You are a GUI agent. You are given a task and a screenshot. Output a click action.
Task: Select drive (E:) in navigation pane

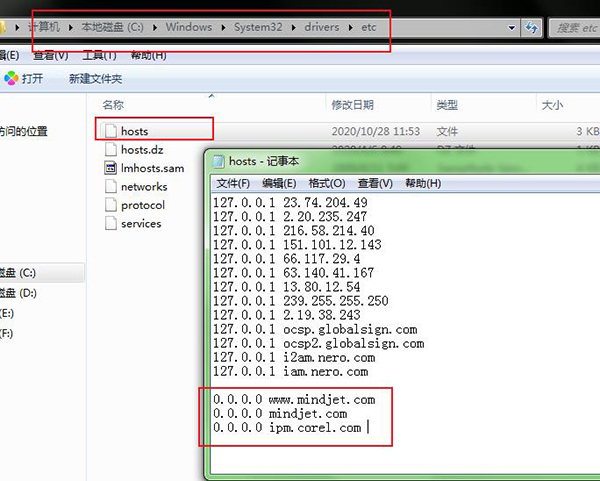click(x=7, y=313)
